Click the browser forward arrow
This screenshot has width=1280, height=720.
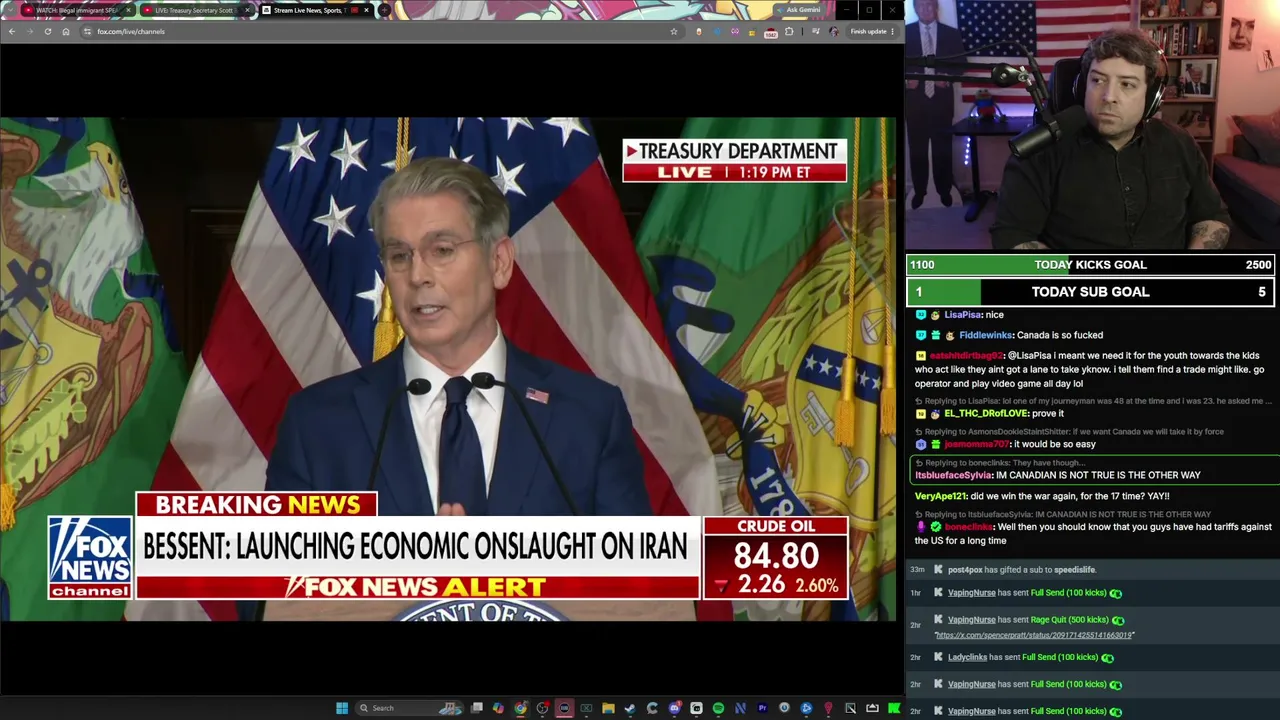point(29,31)
